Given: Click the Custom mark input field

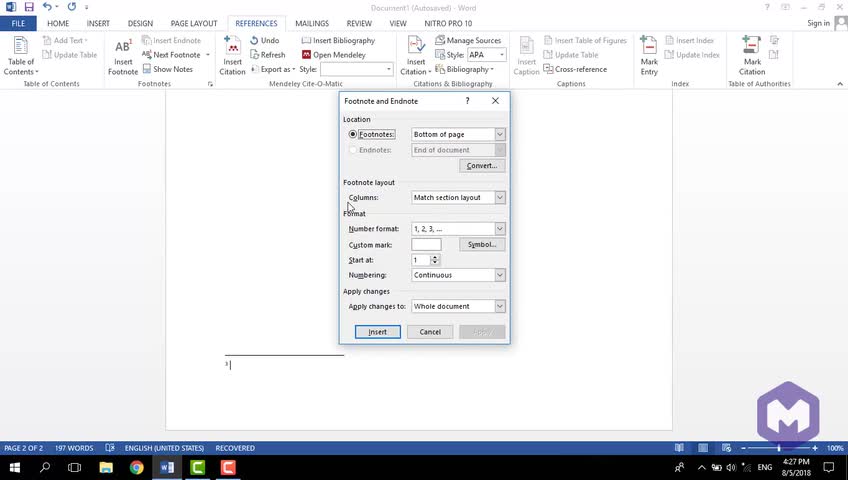Looking at the screenshot, I should (426, 245).
